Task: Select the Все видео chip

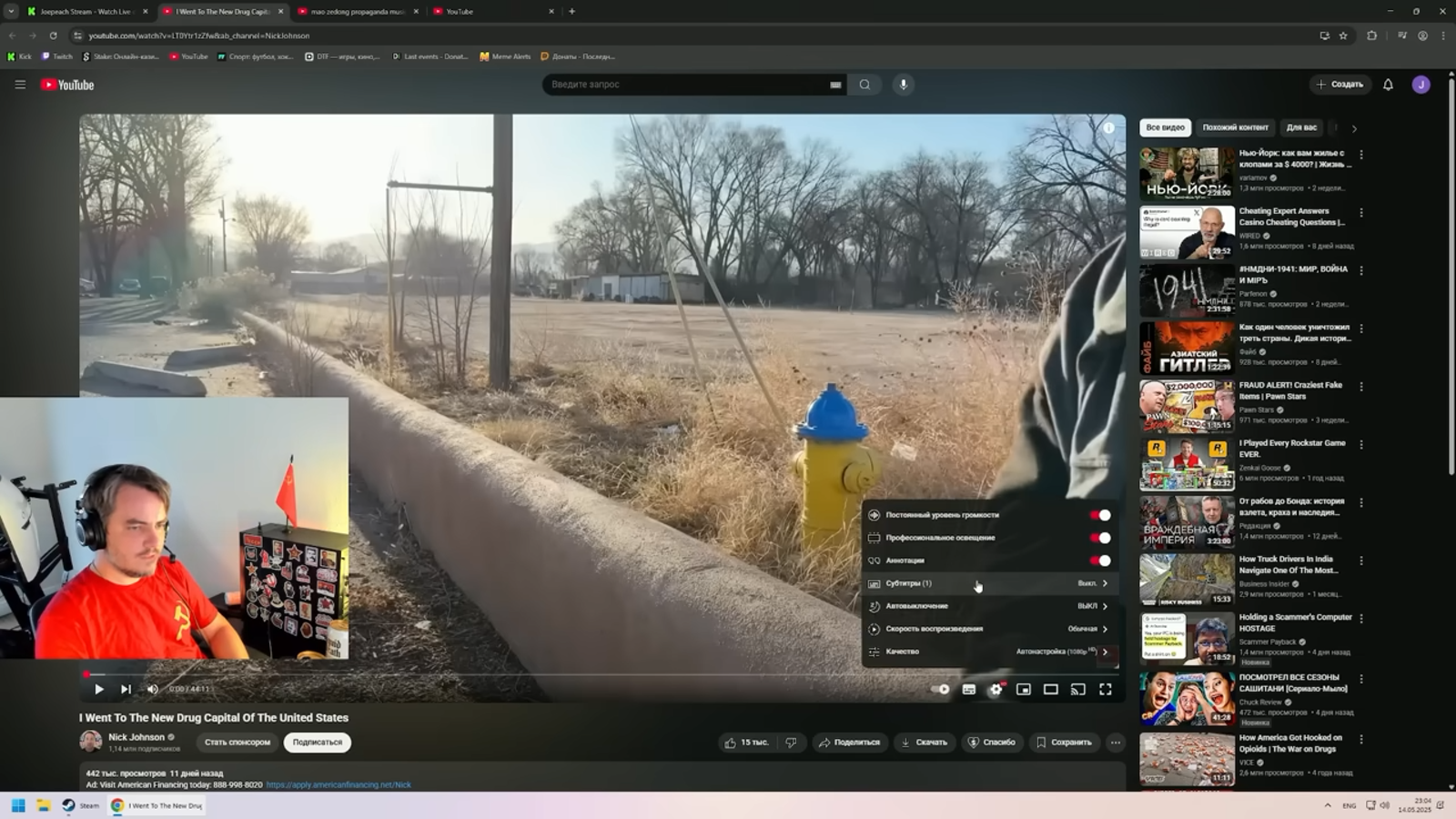Action: pyautogui.click(x=1165, y=127)
